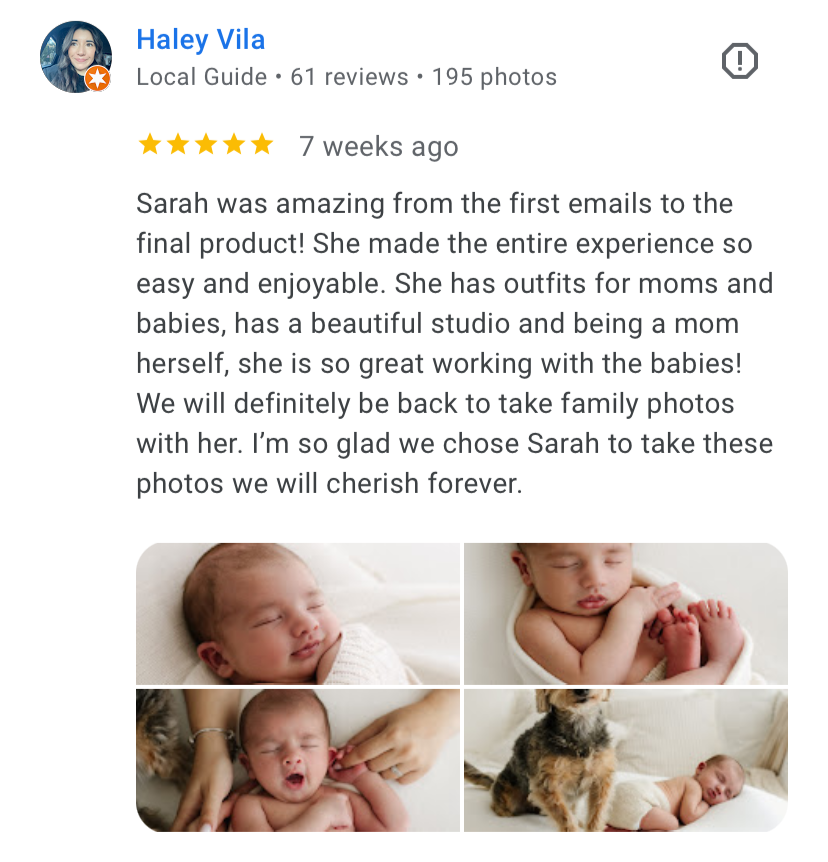This screenshot has width=828, height=862.
Task: Open Haley Vila's profile picture
Action: tap(76, 57)
